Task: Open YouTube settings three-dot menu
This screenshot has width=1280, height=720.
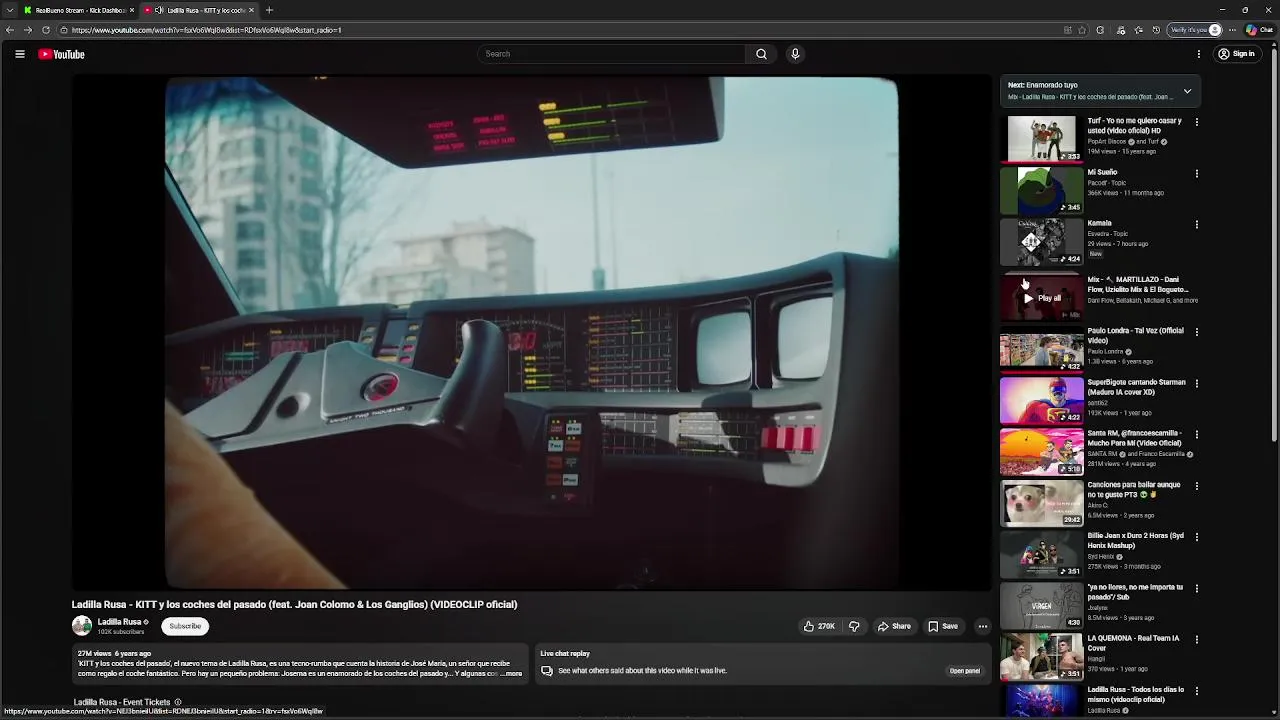Action: 1199,54
